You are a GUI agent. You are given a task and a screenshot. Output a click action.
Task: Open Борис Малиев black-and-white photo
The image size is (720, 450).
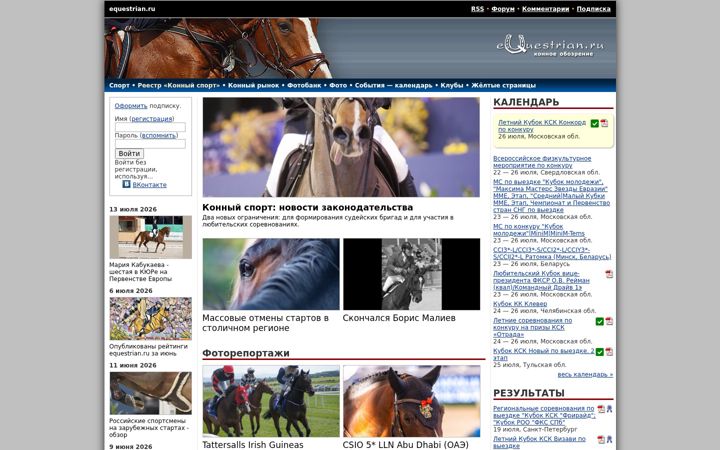[x=411, y=274]
